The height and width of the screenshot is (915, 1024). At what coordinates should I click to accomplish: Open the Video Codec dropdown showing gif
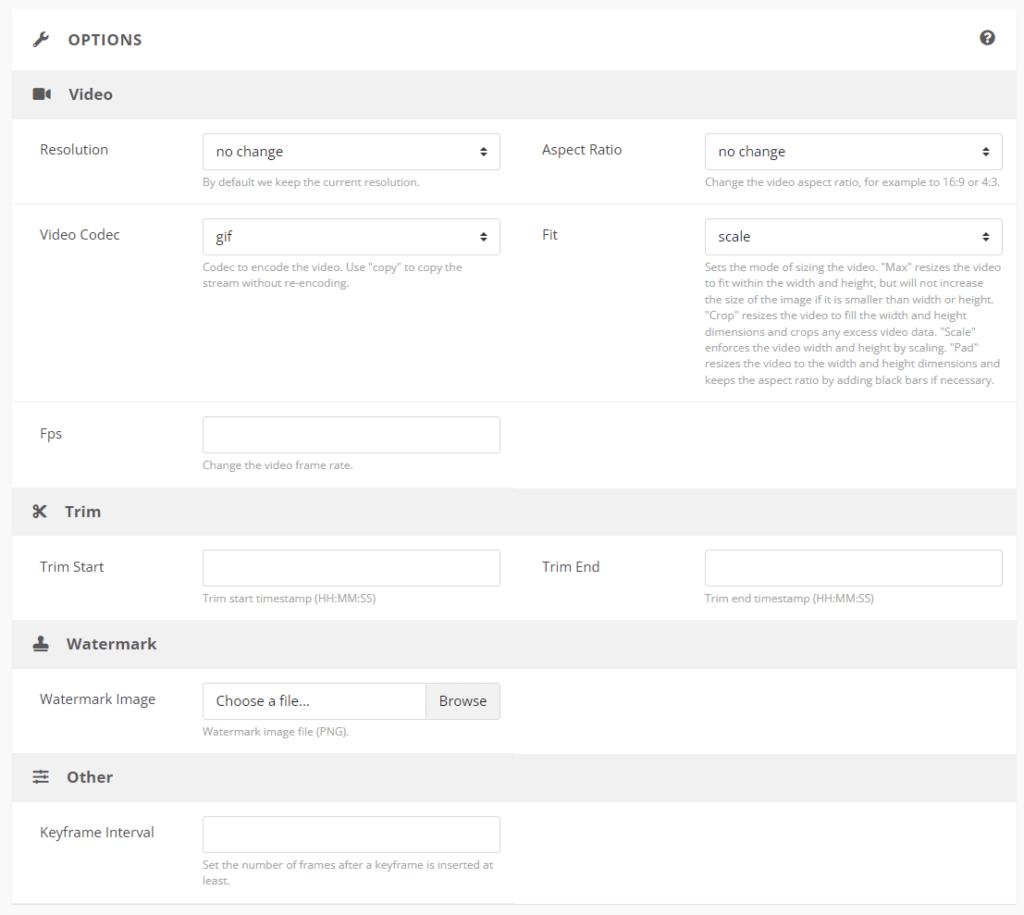[351, 237]
